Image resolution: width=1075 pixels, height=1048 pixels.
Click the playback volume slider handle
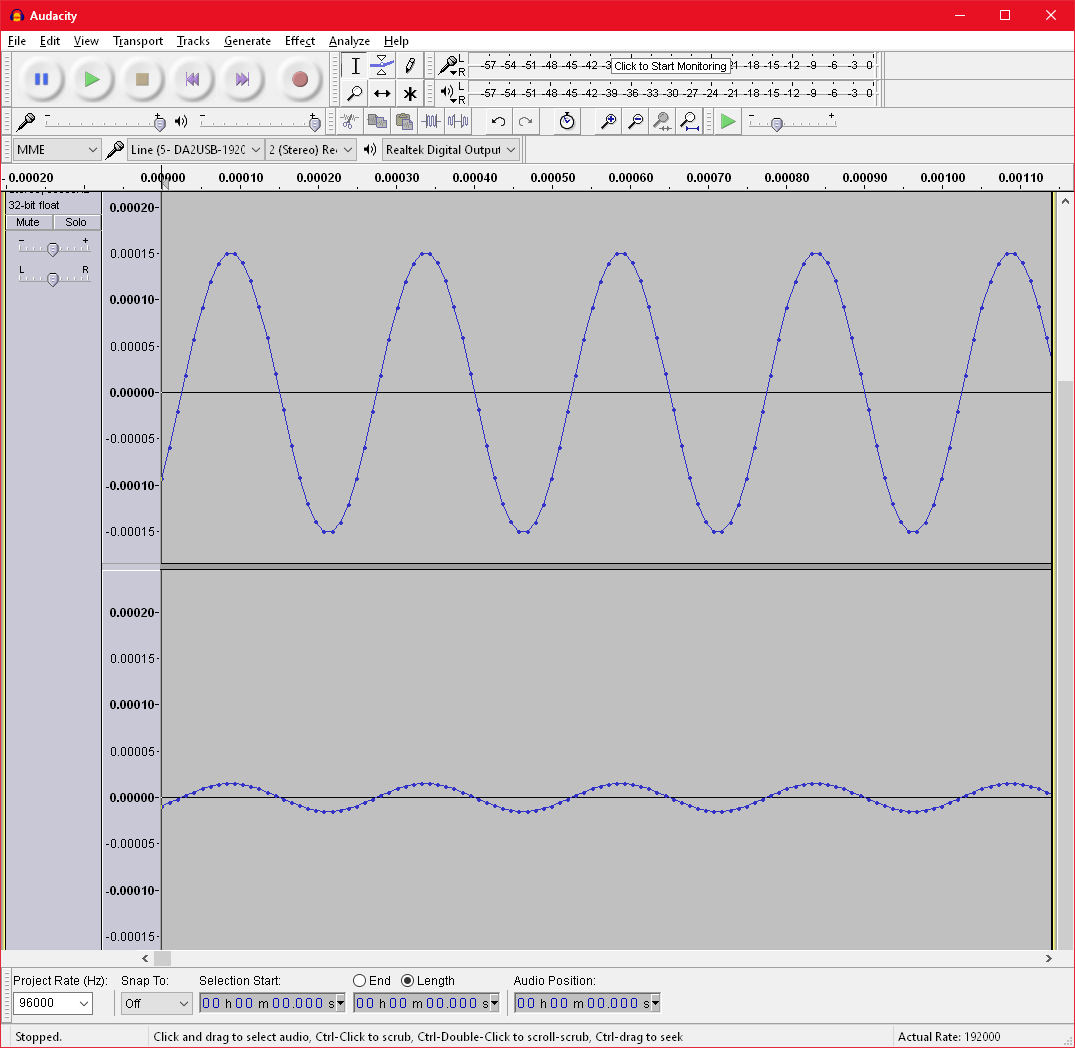coord(315,123)
